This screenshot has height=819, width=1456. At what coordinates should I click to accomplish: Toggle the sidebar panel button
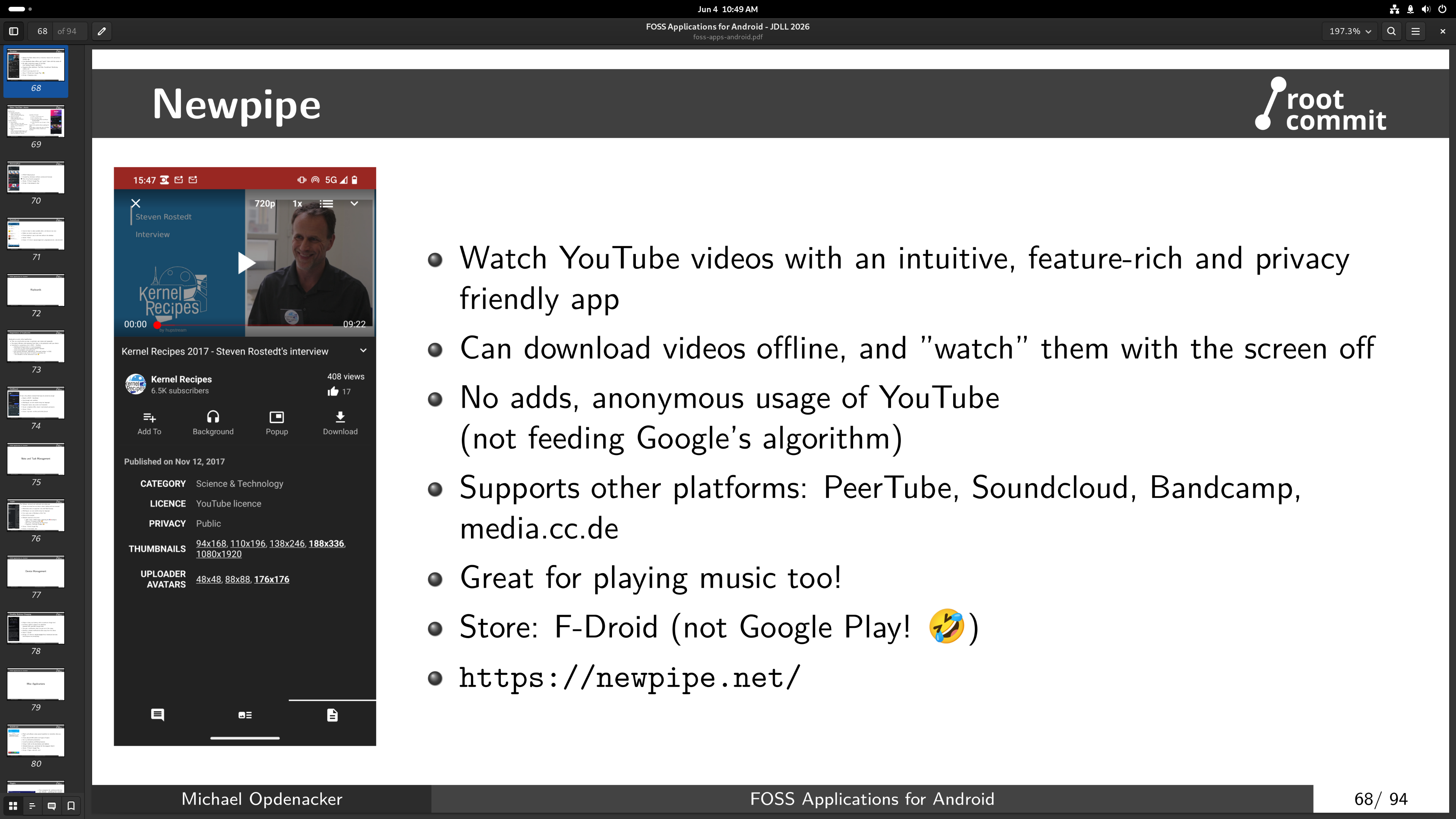coord(14,31)
